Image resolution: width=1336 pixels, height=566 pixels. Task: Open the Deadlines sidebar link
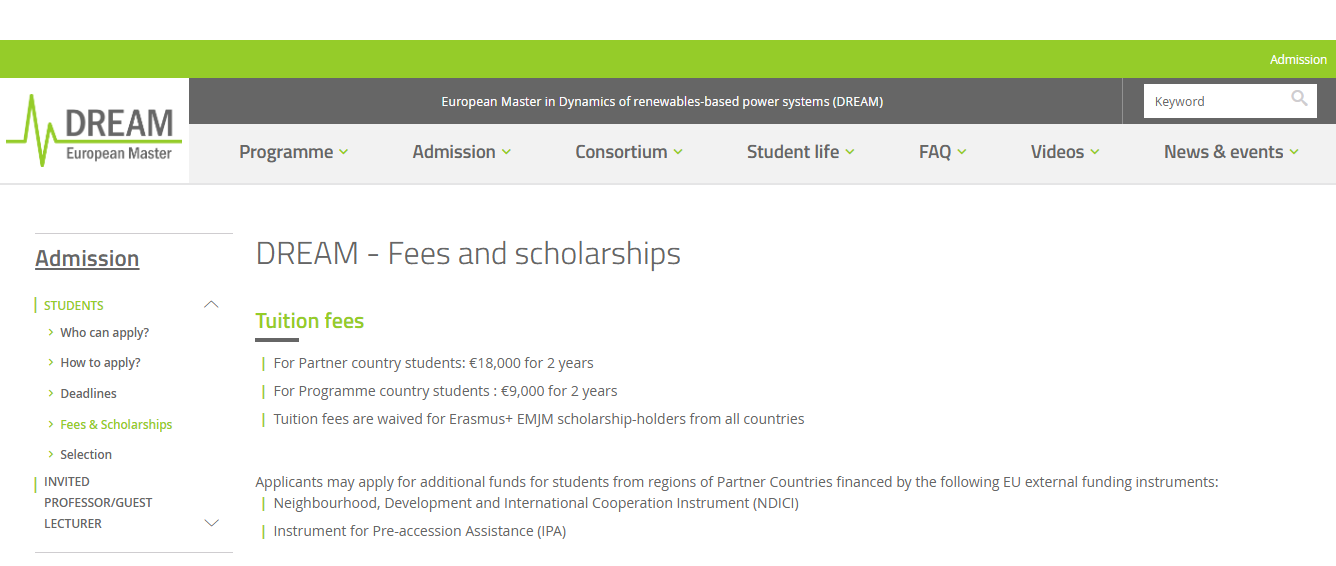pyautogui.click(x=88, y=394)
